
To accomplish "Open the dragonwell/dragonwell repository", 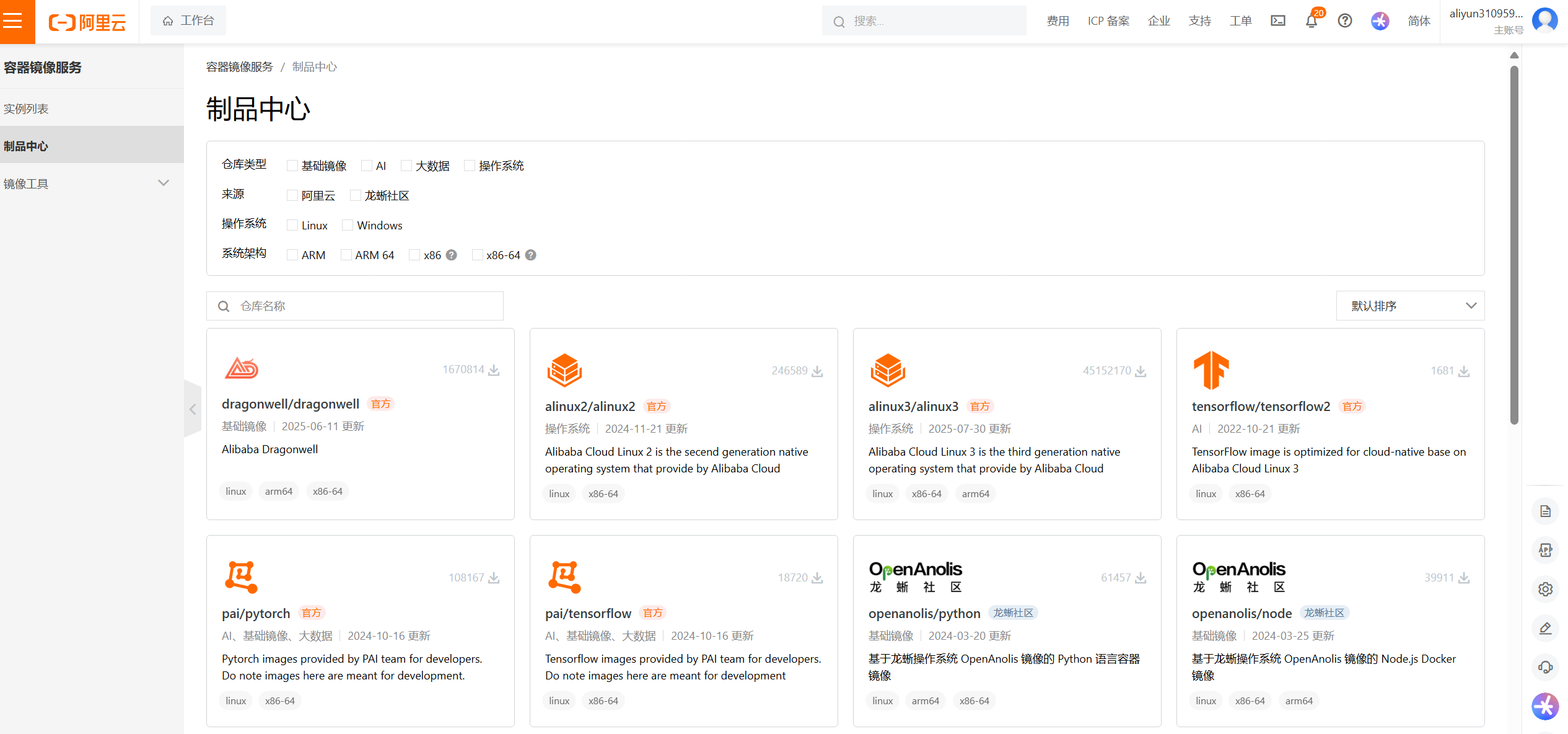I will [291, 404].
